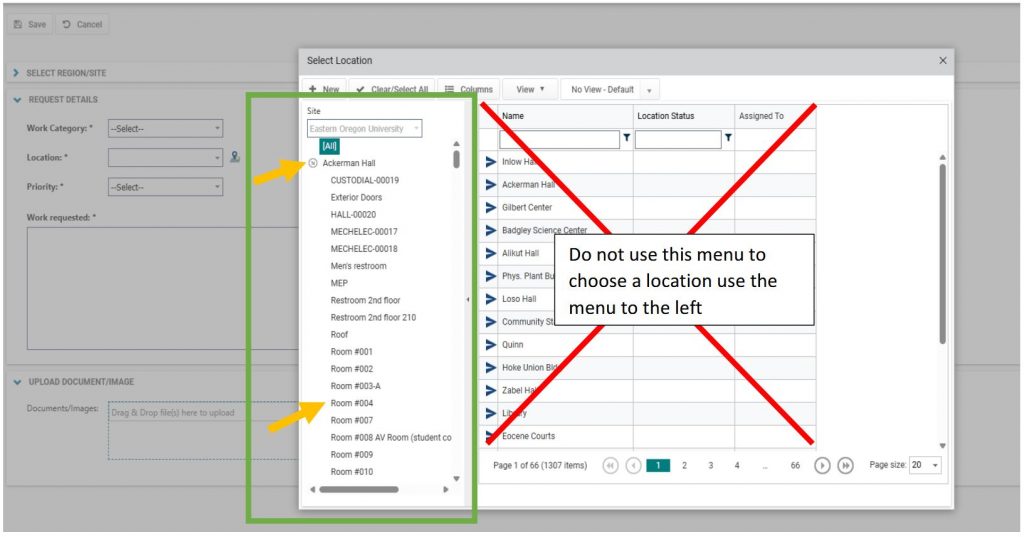Open the View menu in the toolbar
This screenshot has width=1024, height=537.
point(530,90)
